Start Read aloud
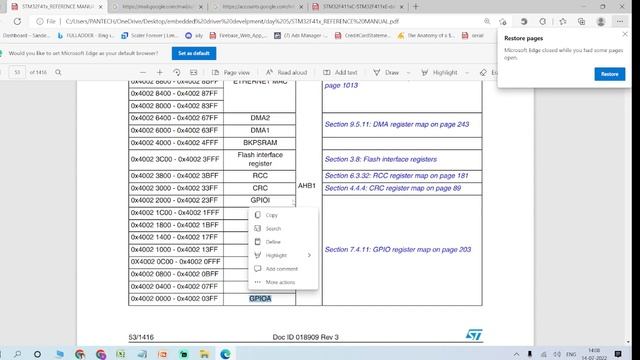 click(286, 72)
